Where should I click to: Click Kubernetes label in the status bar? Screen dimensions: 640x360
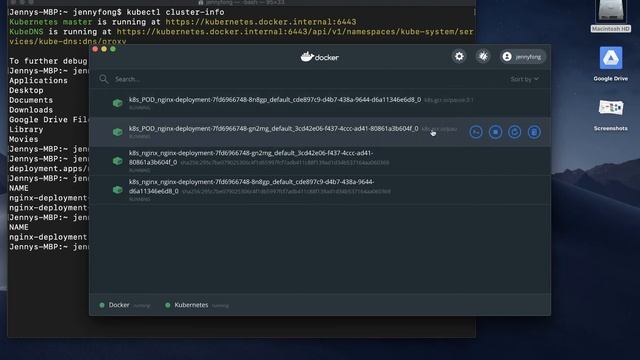pyautogui.click(x=191, y=305)
